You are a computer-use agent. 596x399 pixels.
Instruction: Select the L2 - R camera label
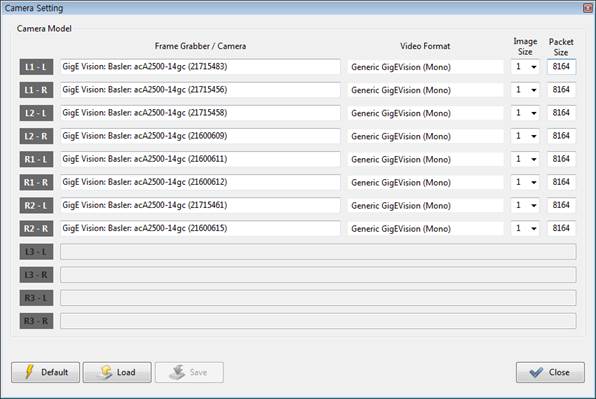click(x=36, y=136)
